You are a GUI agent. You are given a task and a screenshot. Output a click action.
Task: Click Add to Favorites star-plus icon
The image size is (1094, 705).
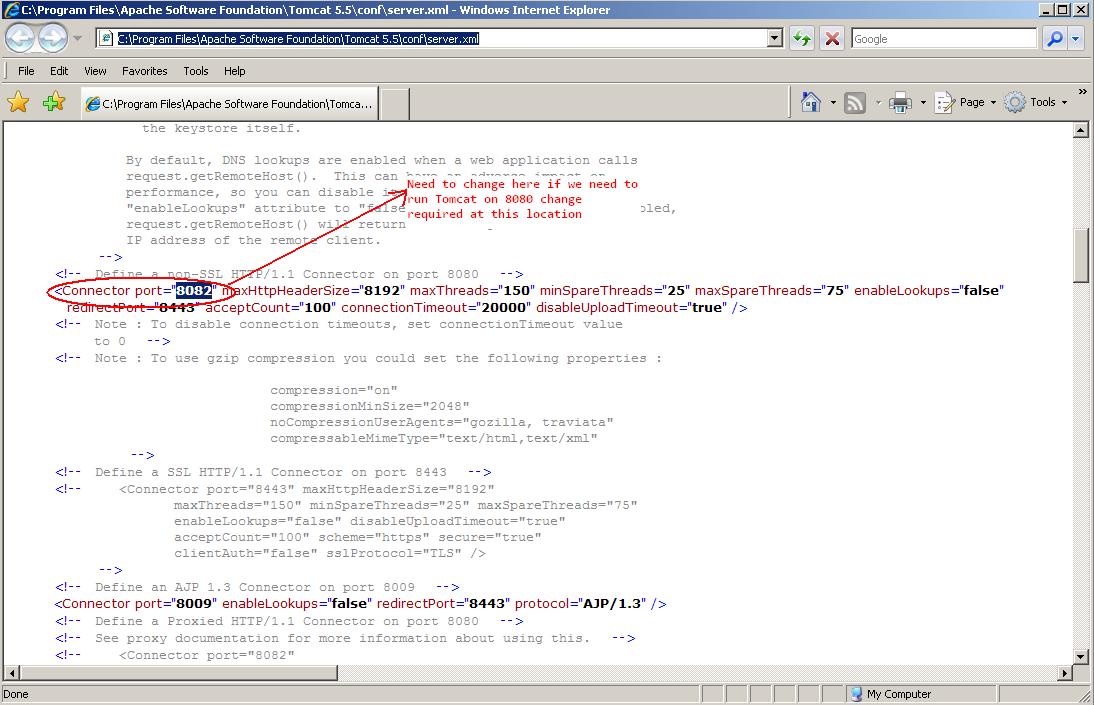click(x=54, y=103)
